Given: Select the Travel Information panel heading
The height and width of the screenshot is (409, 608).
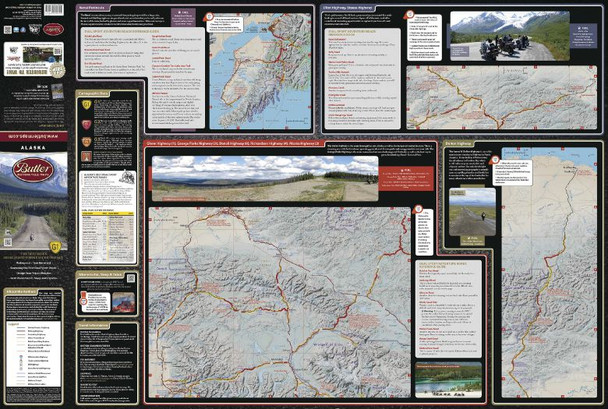Looking at the screenshot, I should tap(94, 325).
